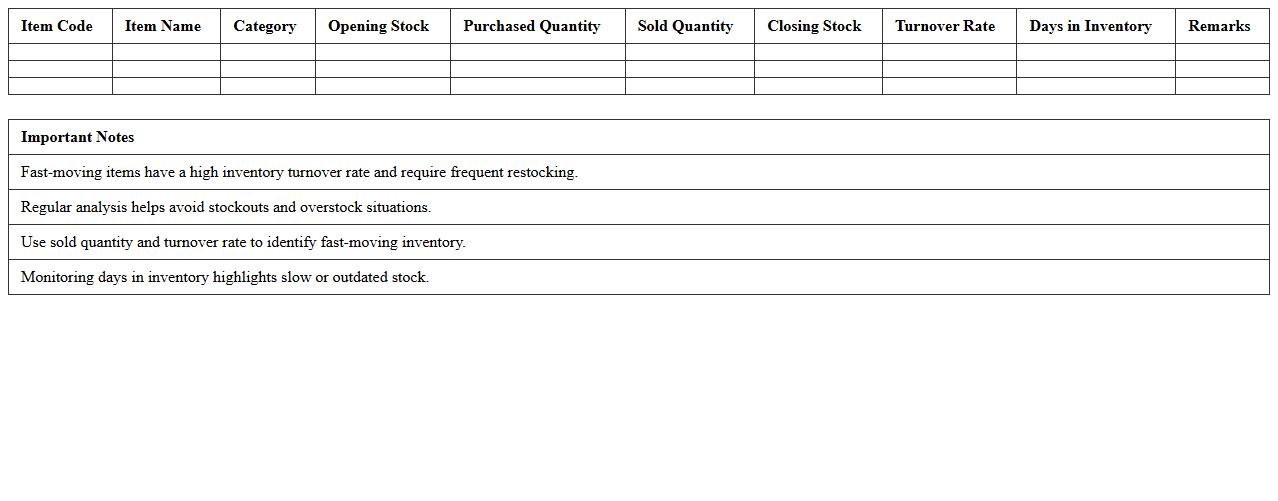Click the first empty cell under Remarks
The width and height of the screenshot is (1278, 501).
click(1222, 52)
